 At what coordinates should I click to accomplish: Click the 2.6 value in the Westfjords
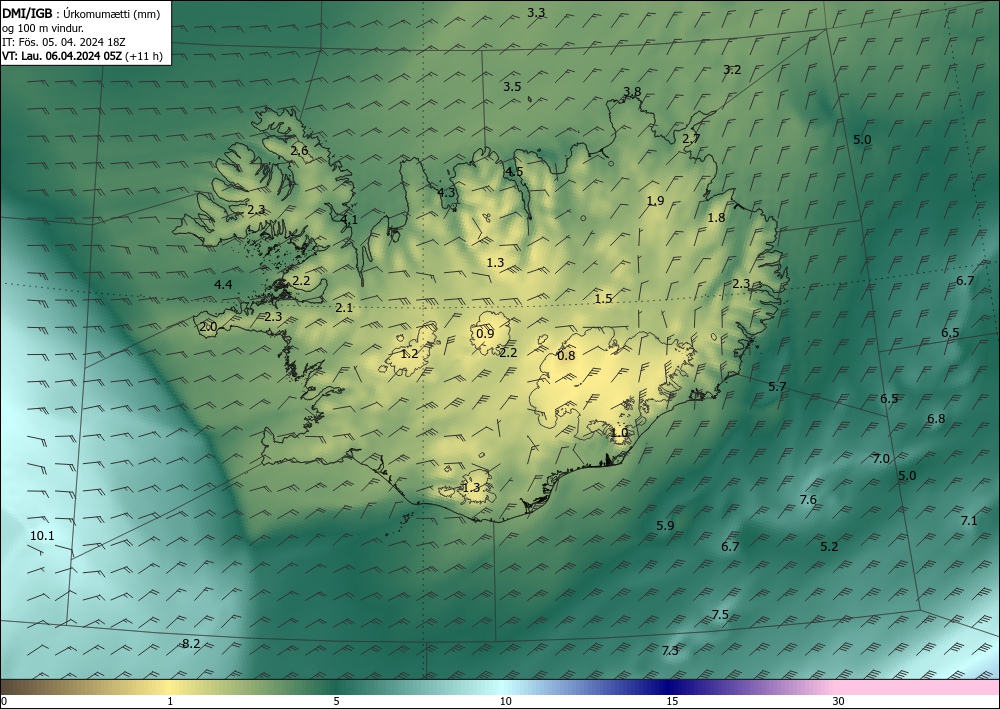[299, 150]
